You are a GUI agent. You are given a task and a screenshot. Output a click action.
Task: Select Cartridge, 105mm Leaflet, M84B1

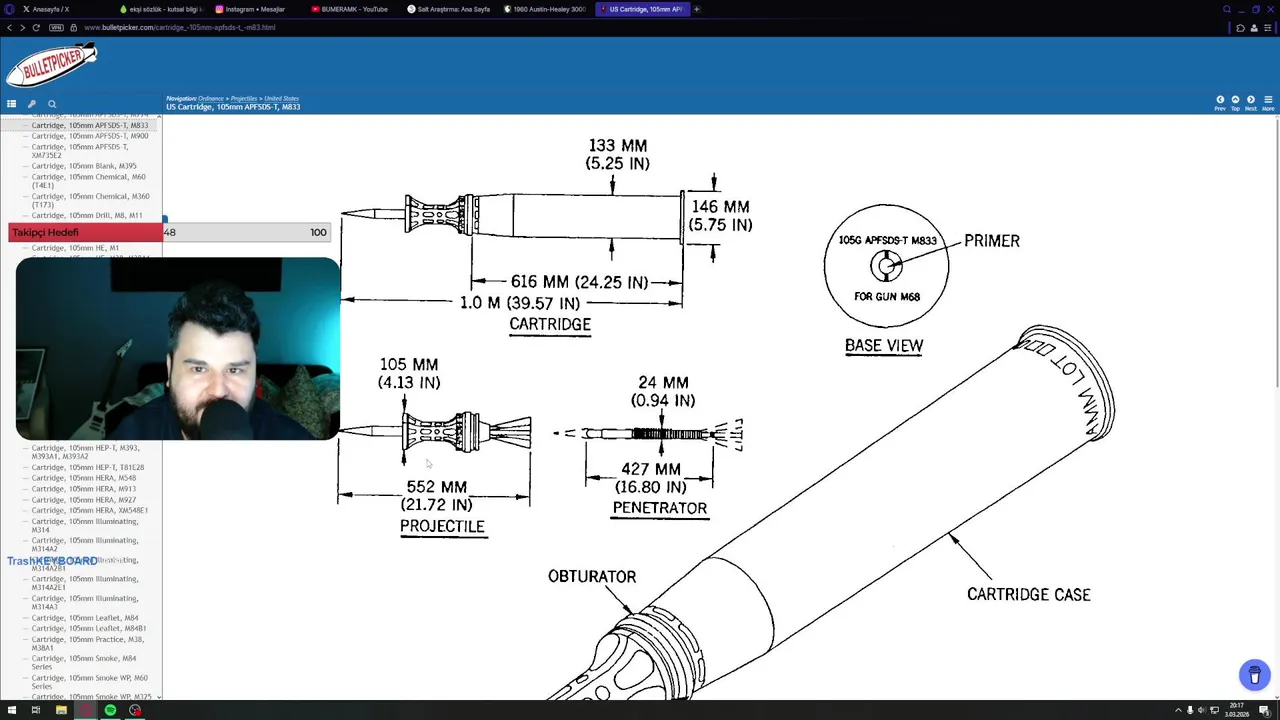point(89,628)
